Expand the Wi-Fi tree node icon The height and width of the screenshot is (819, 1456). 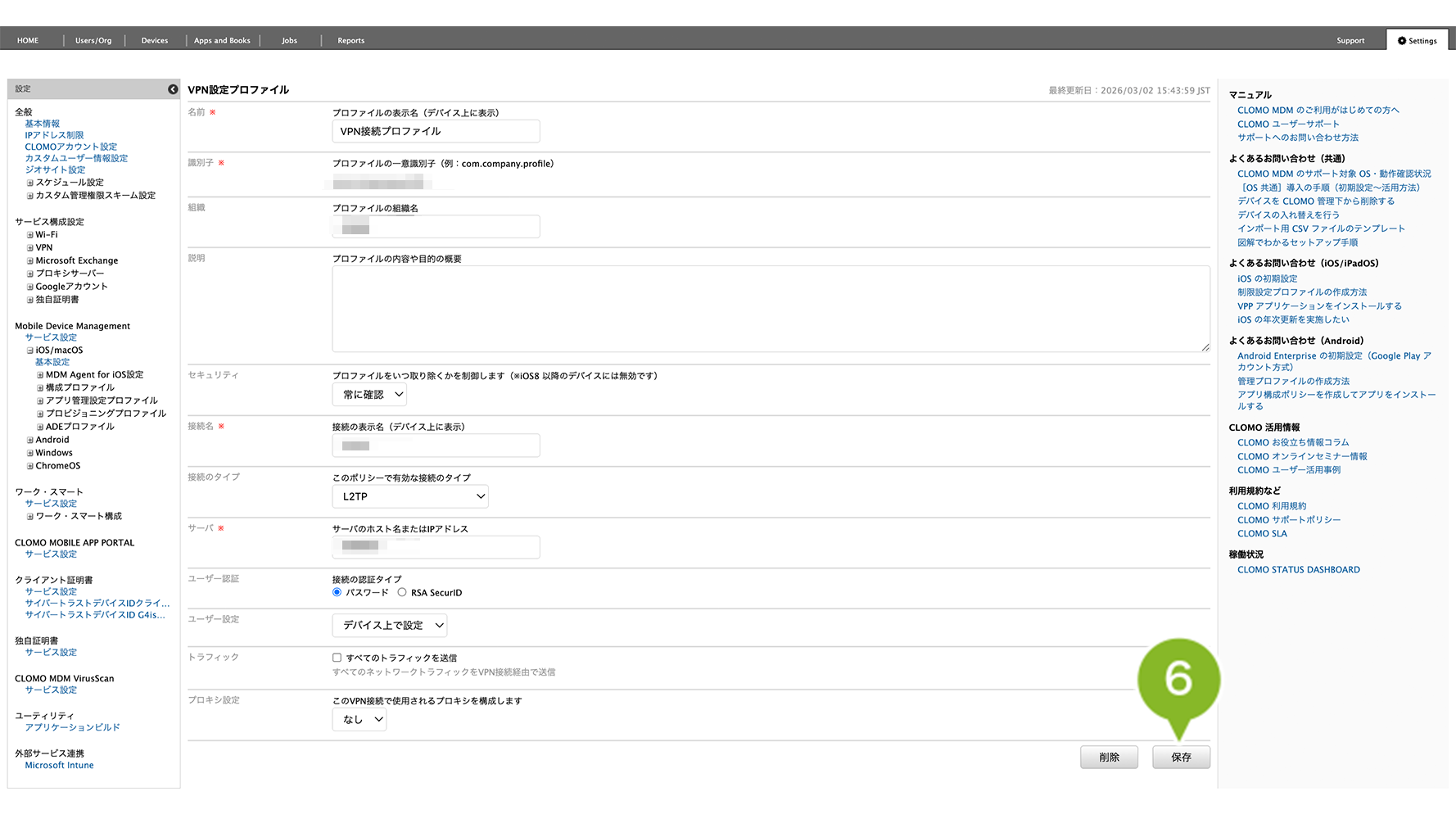(x=30, y=235)
